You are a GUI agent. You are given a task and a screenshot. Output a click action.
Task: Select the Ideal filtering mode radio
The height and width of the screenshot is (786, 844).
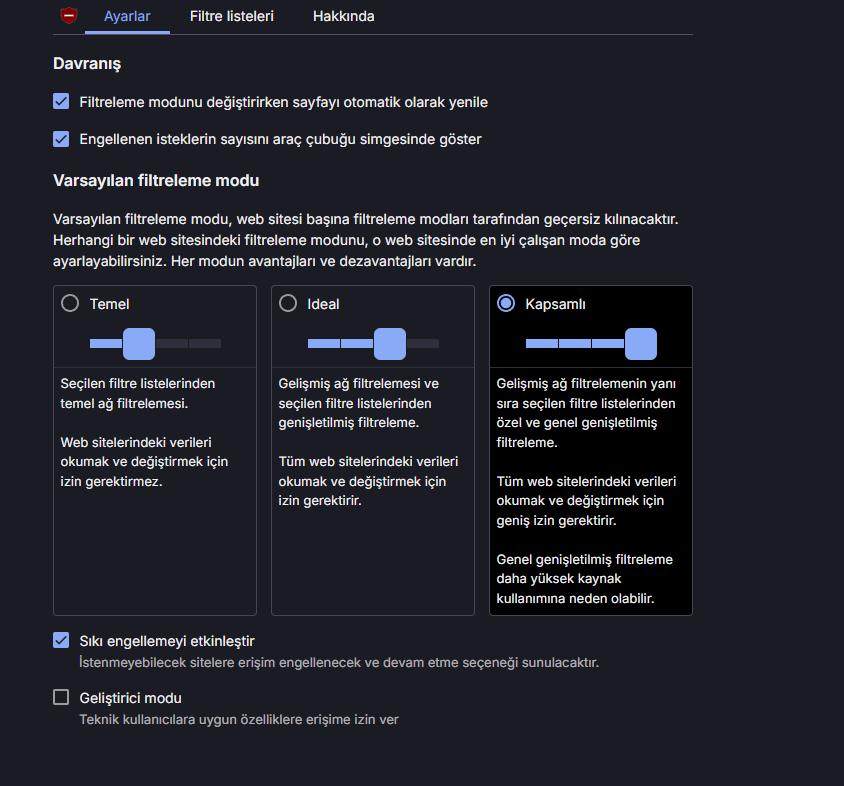tap(288, 303)
